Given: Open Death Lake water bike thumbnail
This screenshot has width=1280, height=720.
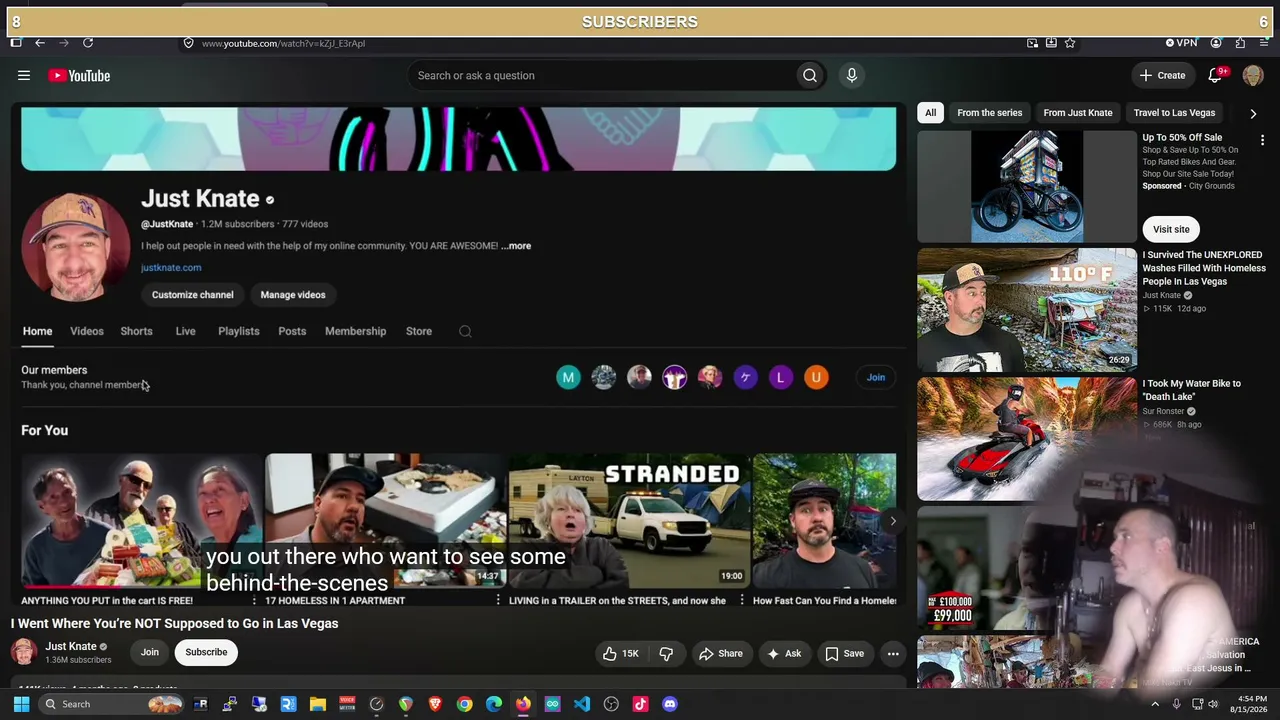Looking at the screenshot, I should tap(1027, 438).
